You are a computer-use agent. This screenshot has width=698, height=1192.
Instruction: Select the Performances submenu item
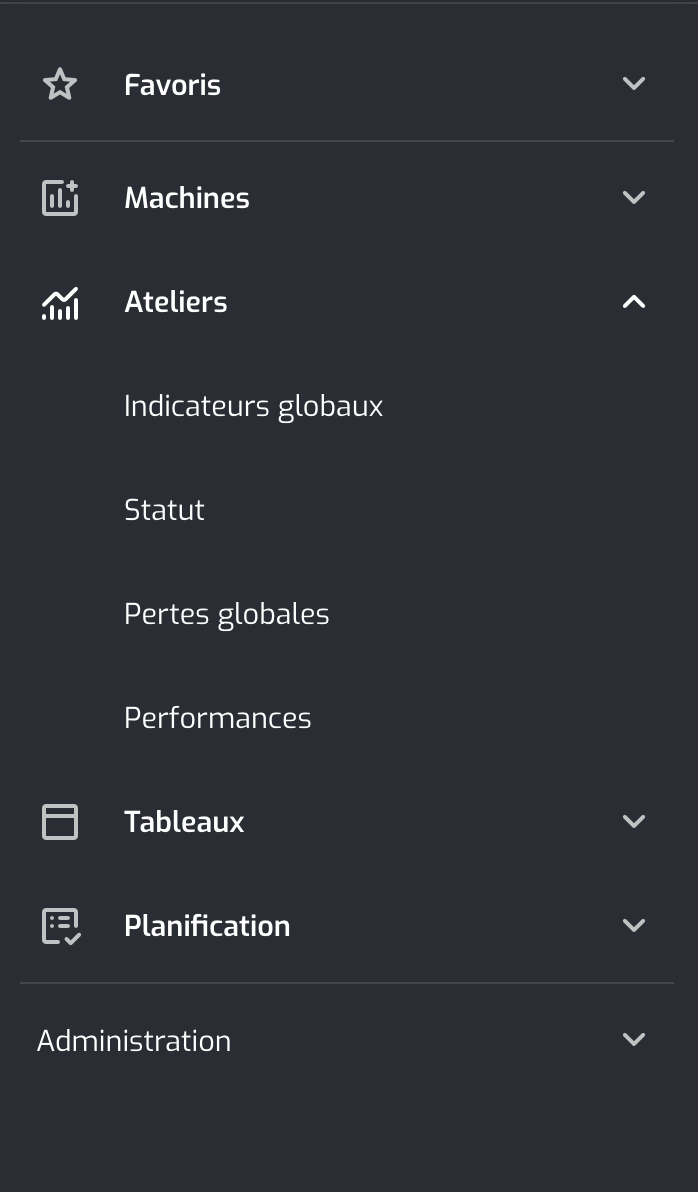click(217, 718)
